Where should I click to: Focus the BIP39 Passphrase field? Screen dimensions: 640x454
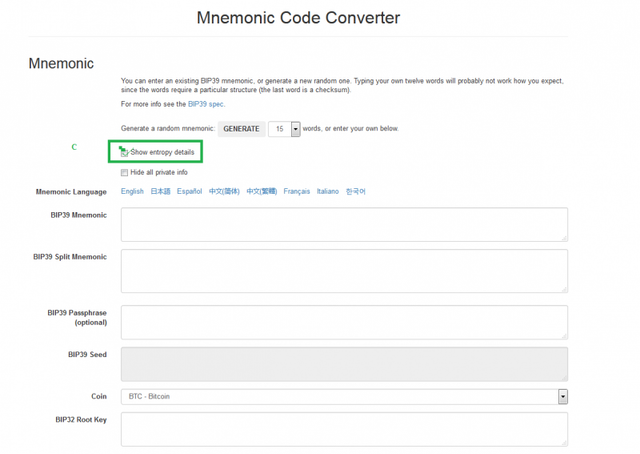point(344,322)
